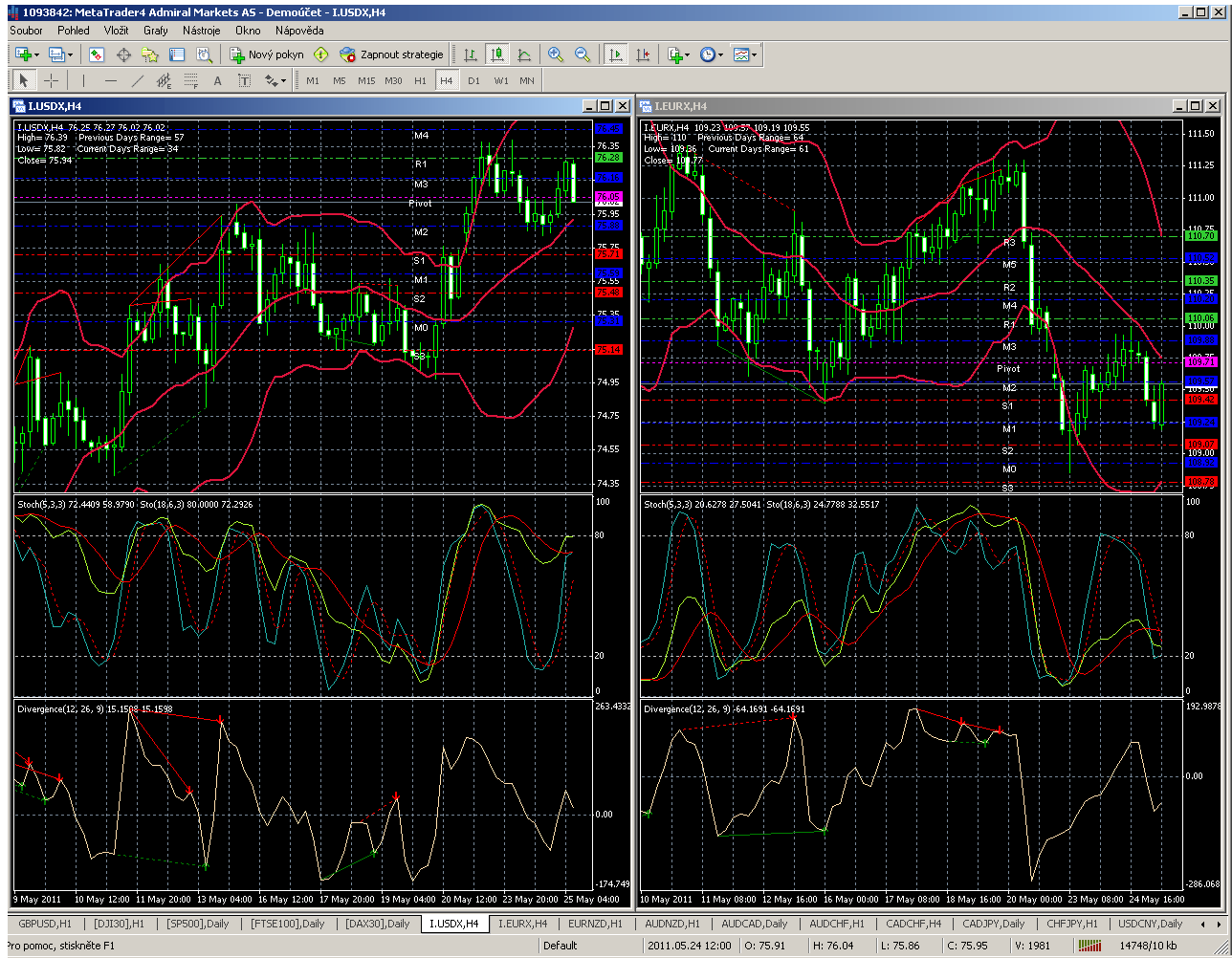
Task: Select the horizontal line drawing tool
Action: [110, 80]
